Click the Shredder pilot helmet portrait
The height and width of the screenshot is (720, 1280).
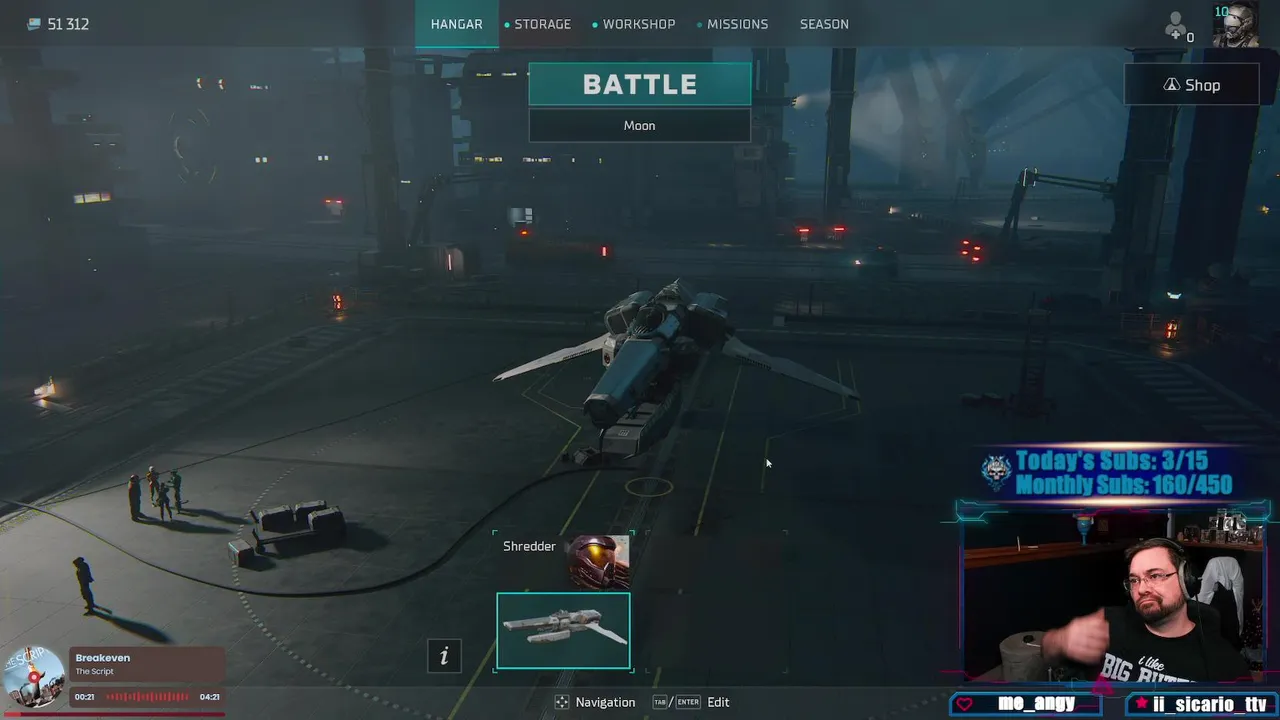coord(599,560)
